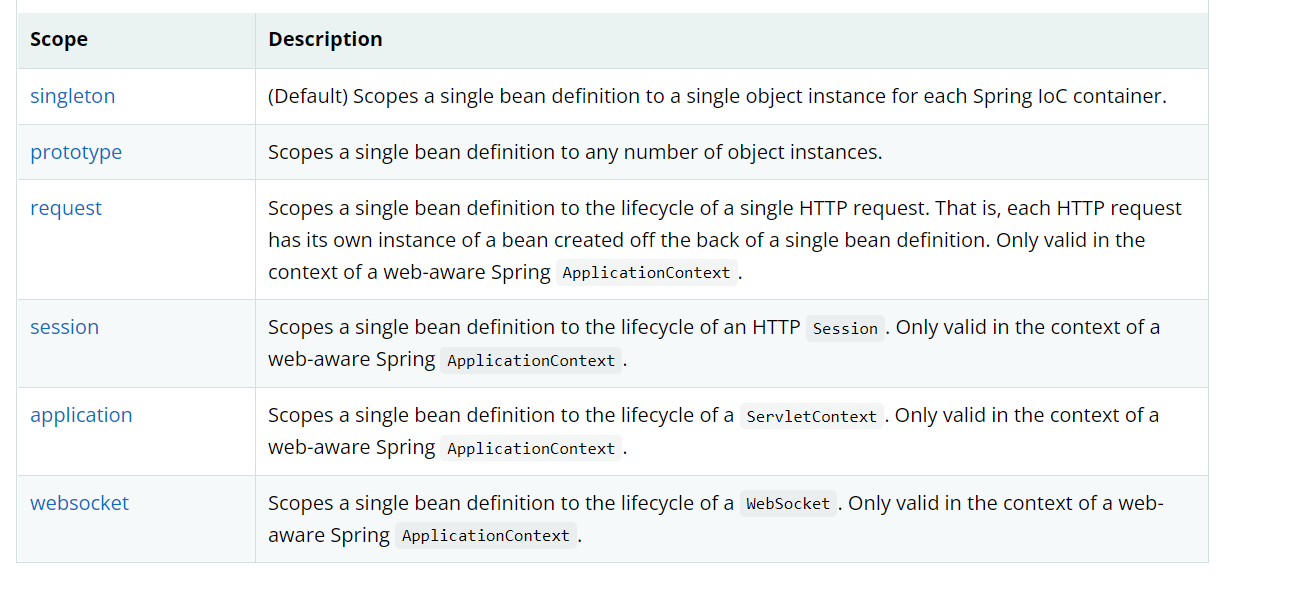Click the Description column header
Image resolution: width=1295 pixels, height=589 pixels.
[x=325, y=40]
